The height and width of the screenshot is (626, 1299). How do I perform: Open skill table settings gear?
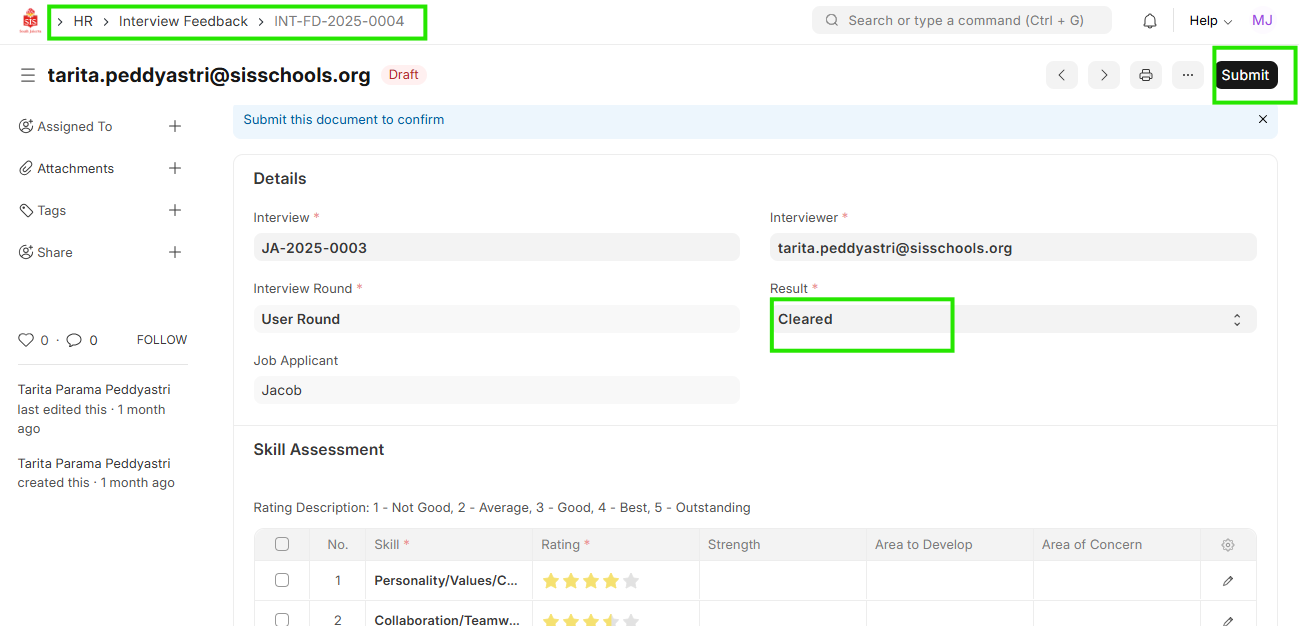pyautogui.click(x=1228, y=545)
